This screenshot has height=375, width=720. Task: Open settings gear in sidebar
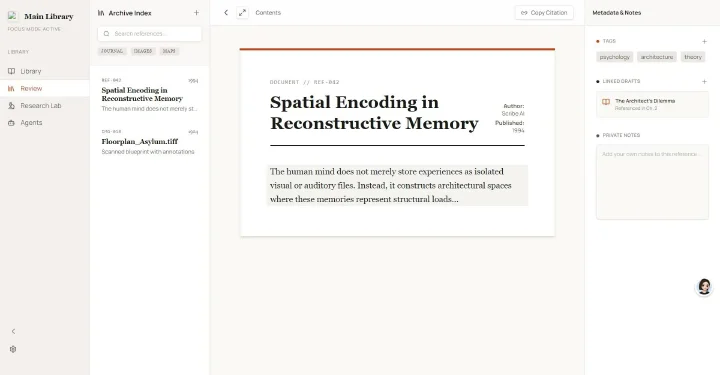pyautogui.click(x=13, y=349)
